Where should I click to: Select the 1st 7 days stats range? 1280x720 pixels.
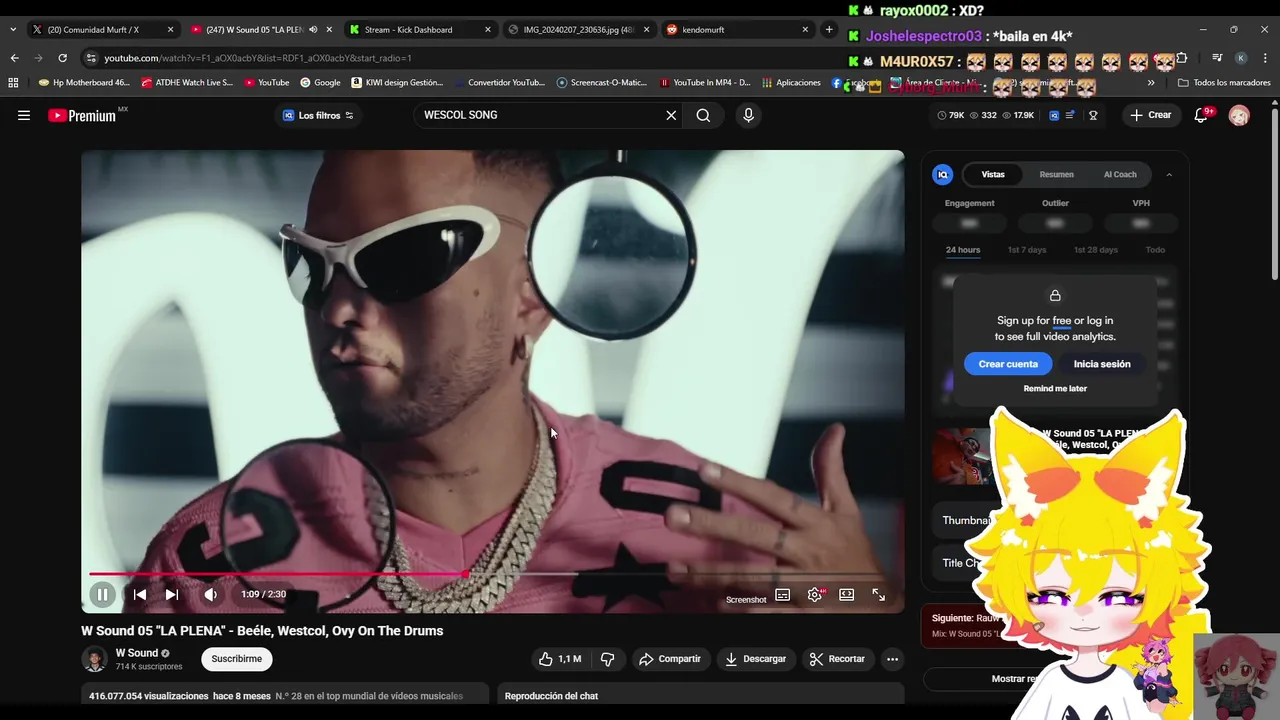tap(1027, 250)
